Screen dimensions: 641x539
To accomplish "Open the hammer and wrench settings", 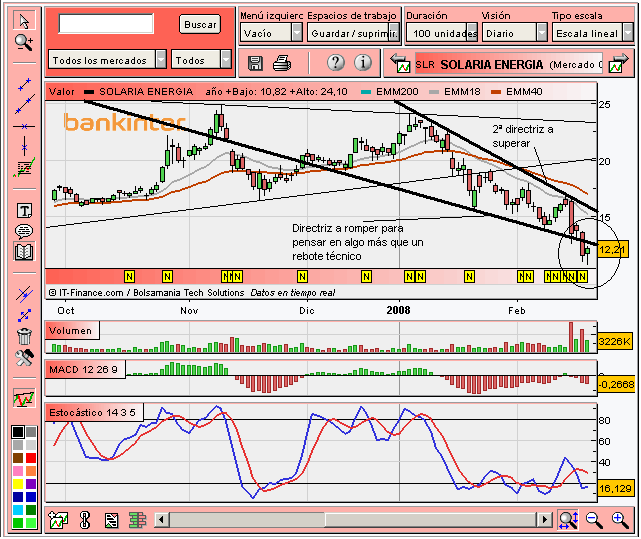I will pyautogui.click(x=24, y=358).
